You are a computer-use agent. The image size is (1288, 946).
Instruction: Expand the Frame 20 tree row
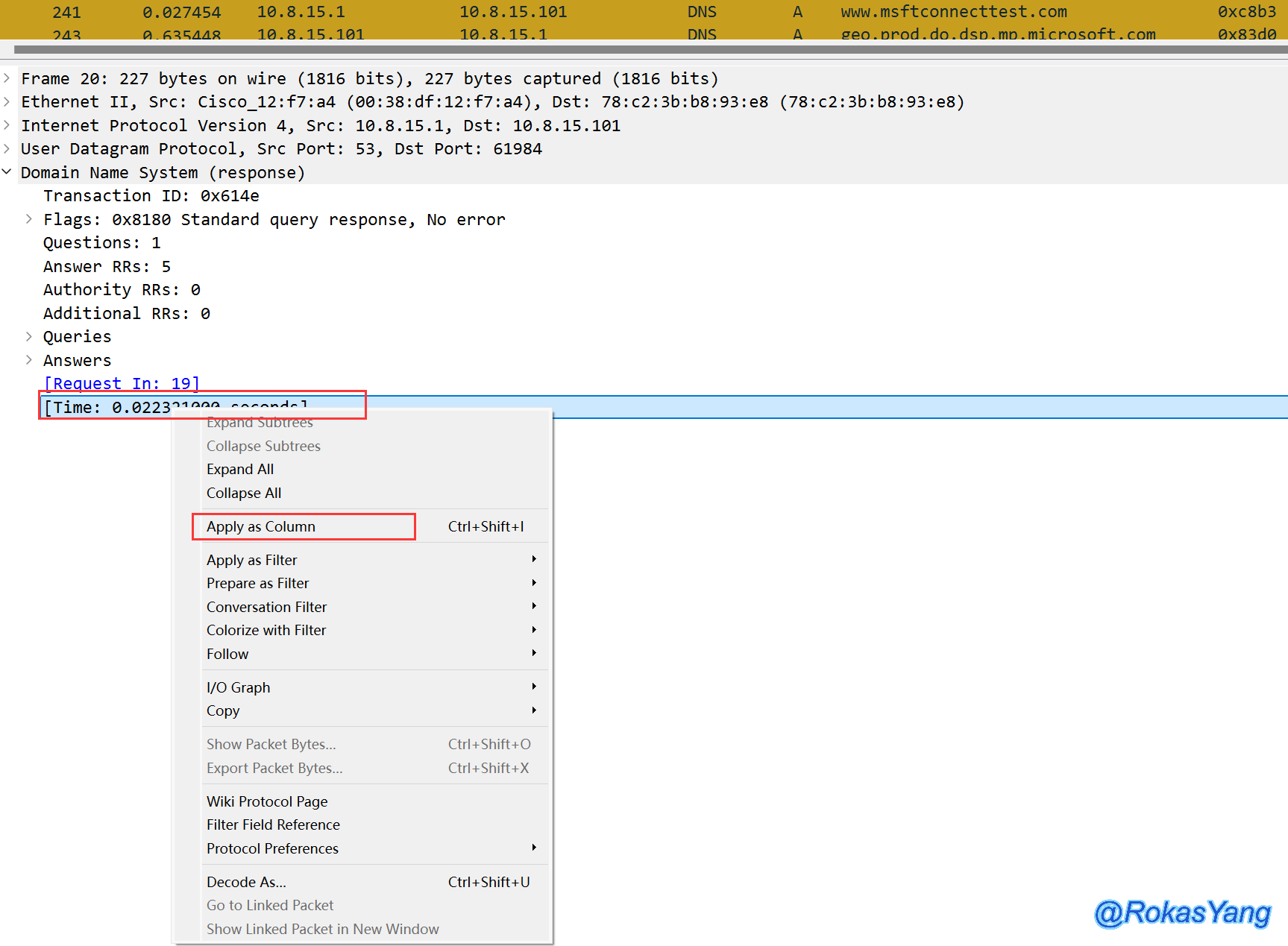7,78
